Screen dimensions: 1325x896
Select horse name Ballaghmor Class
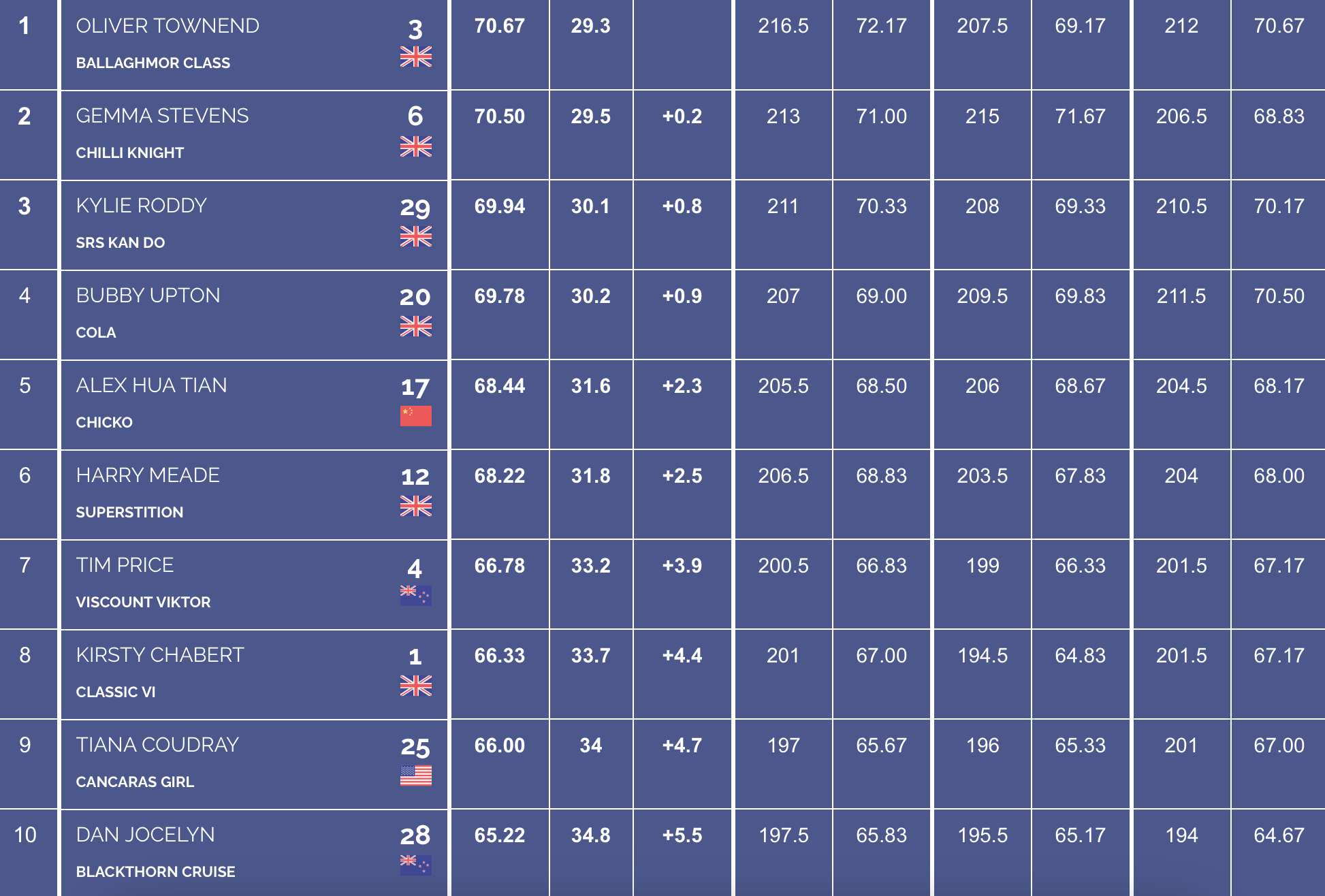point(153,63)
